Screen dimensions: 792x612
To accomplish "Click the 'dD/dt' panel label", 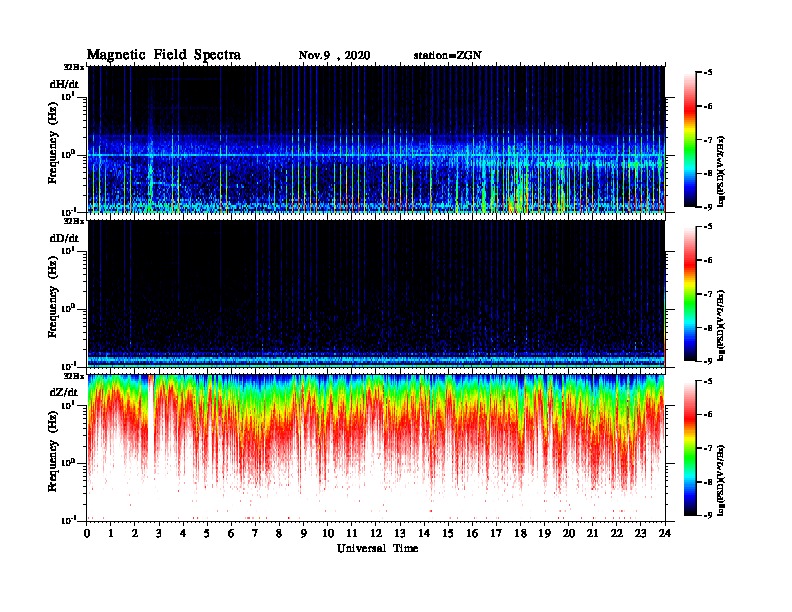I will tap(64, 238).
